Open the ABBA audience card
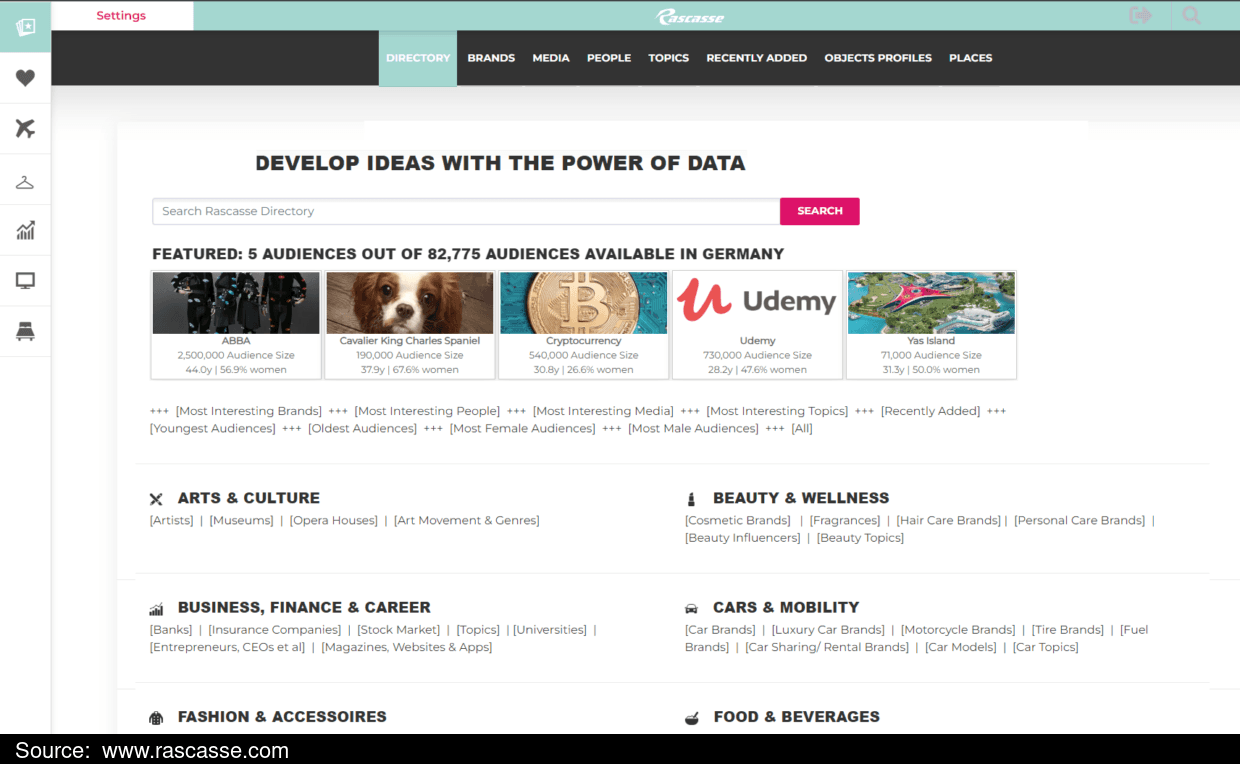This screenshot has height=764, width=1240. tap(236, 325)
